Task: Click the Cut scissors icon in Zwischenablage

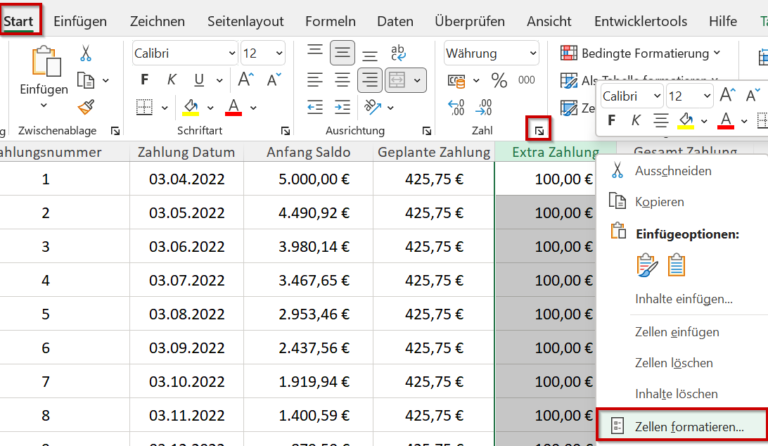Action: [86, 53]
